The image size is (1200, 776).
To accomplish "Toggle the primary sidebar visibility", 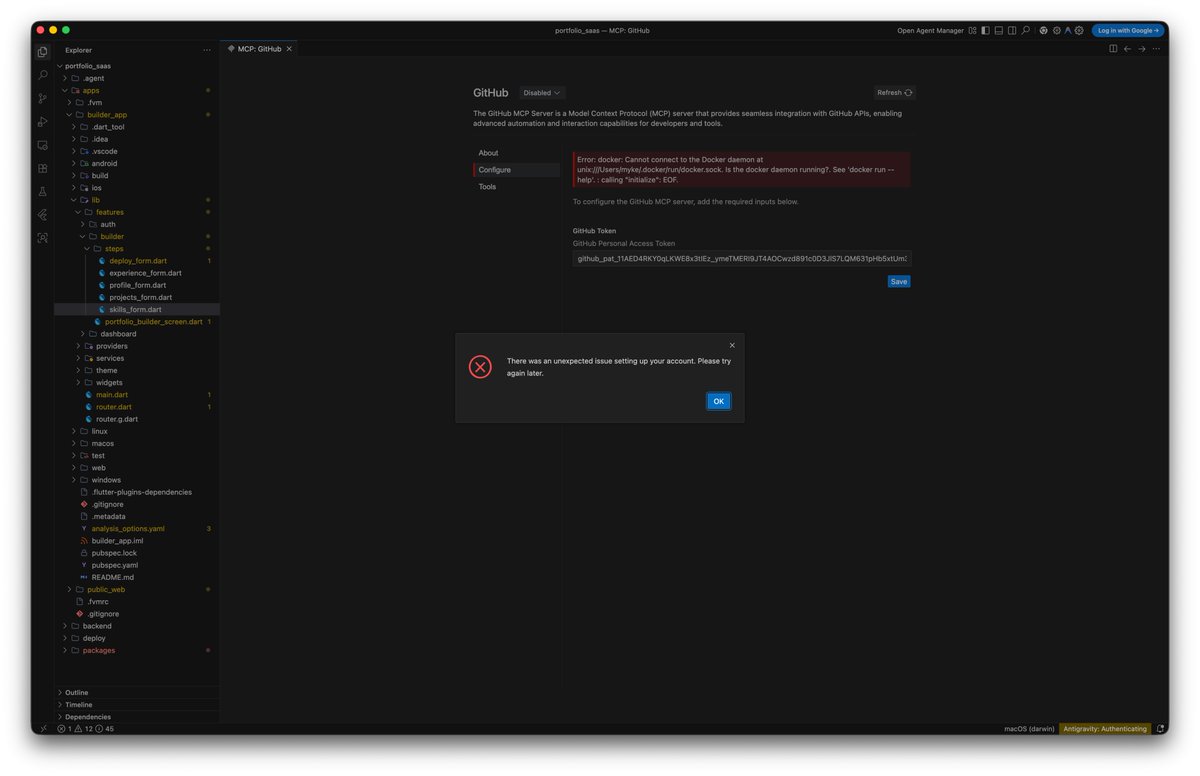I will coord(985,31).
